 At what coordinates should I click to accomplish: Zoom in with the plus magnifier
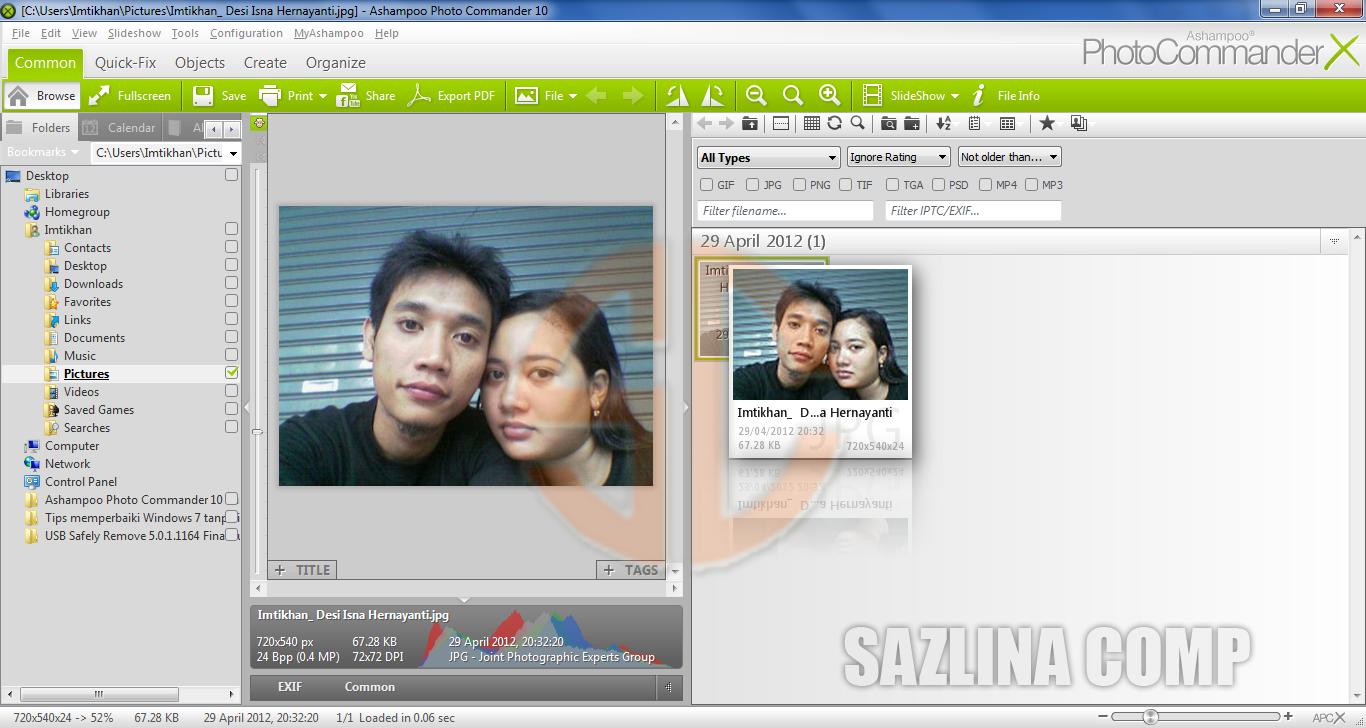pyautogui.click(x=829, y=95)
